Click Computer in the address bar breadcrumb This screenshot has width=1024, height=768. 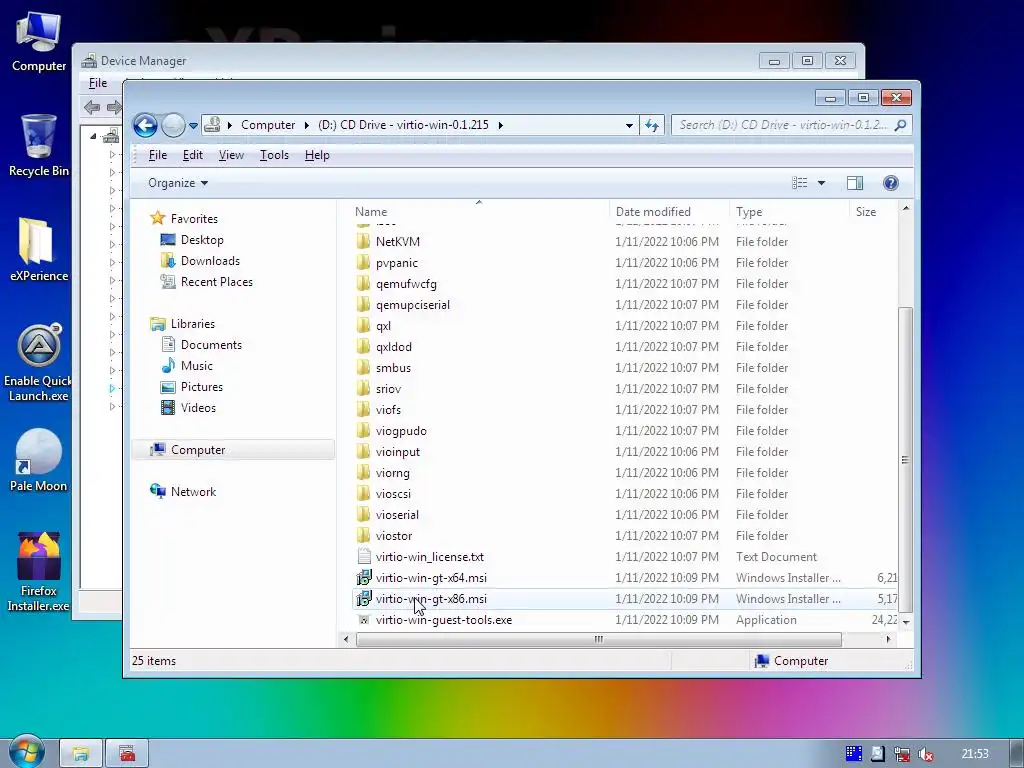click(268, 125)
